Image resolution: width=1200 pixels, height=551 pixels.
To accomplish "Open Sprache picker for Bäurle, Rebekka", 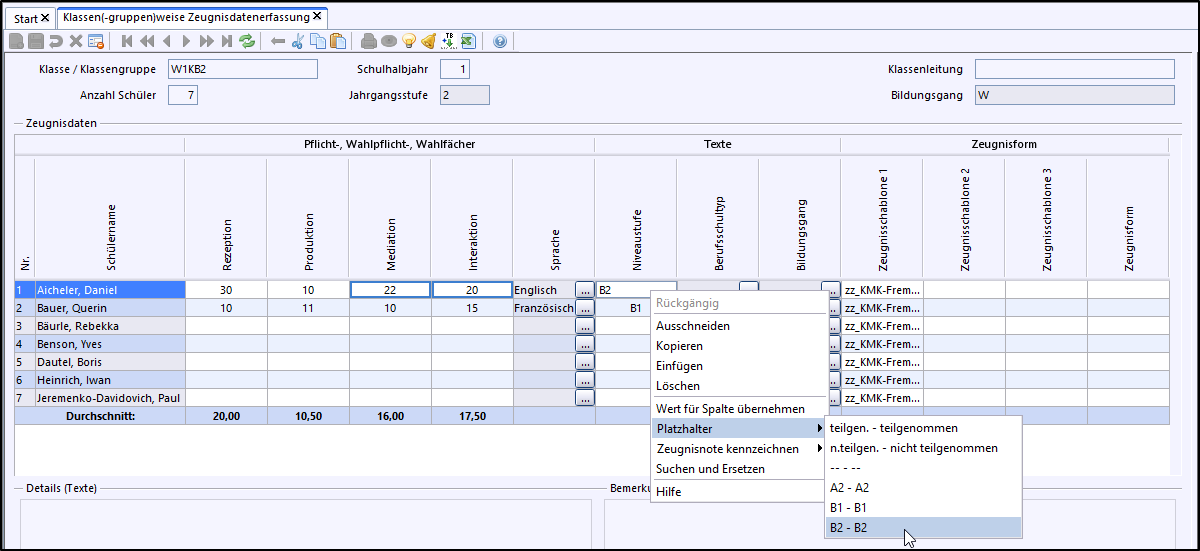I will 585,326.
